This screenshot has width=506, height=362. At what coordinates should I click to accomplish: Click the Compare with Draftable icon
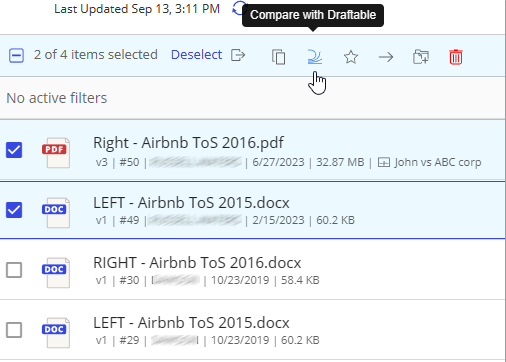tap(315, 56)
